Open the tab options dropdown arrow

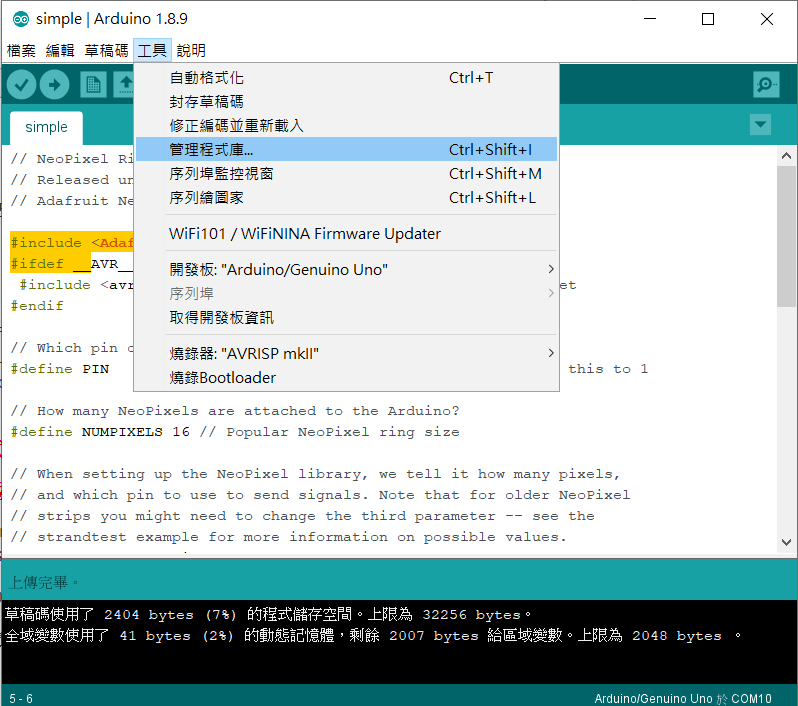pyautogui.click(x=761, y=125)
